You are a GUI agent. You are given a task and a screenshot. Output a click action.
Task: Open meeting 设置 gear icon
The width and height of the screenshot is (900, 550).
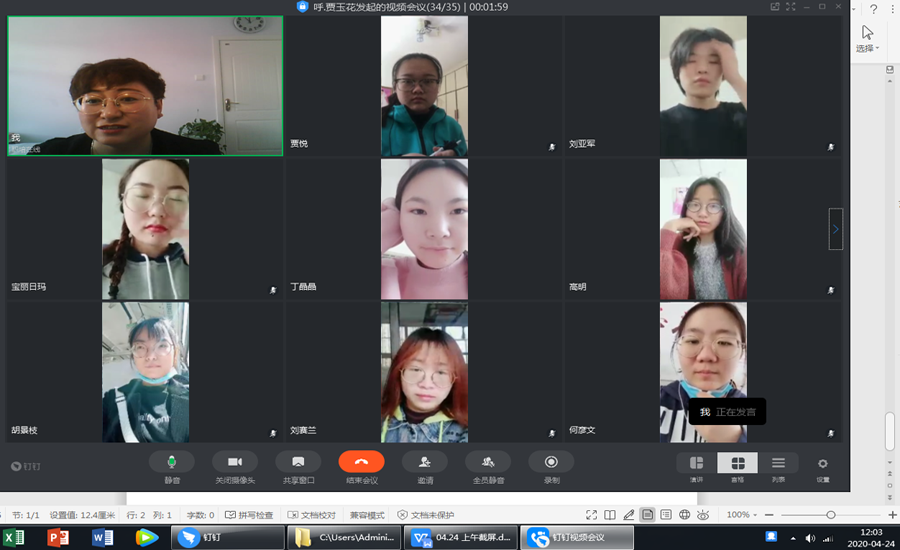[x=823, y=464]
